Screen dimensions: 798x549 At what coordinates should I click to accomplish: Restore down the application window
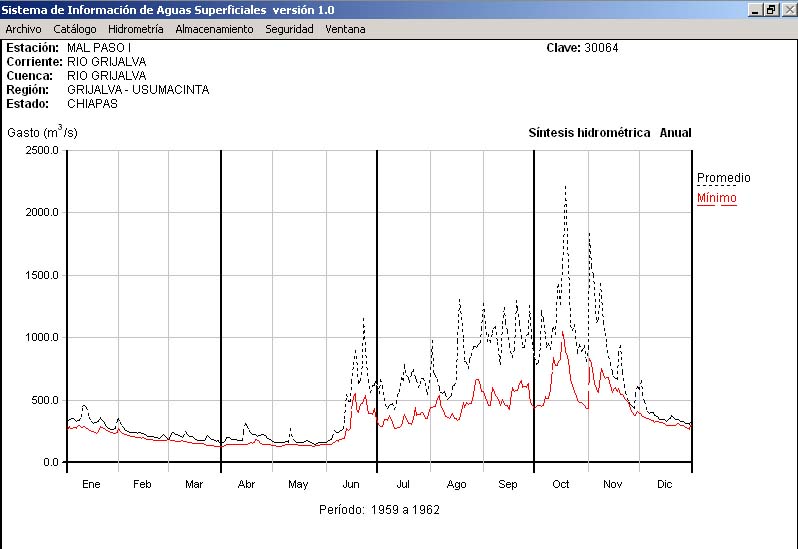[771, 9]
